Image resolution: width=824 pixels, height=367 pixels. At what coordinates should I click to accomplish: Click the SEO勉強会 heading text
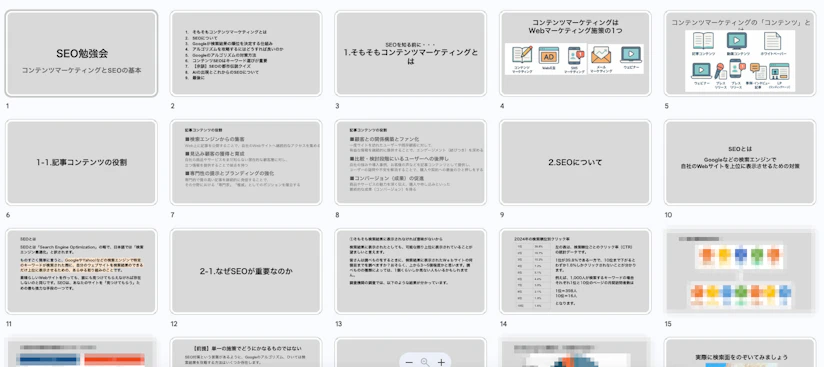[x=81, y=54]
